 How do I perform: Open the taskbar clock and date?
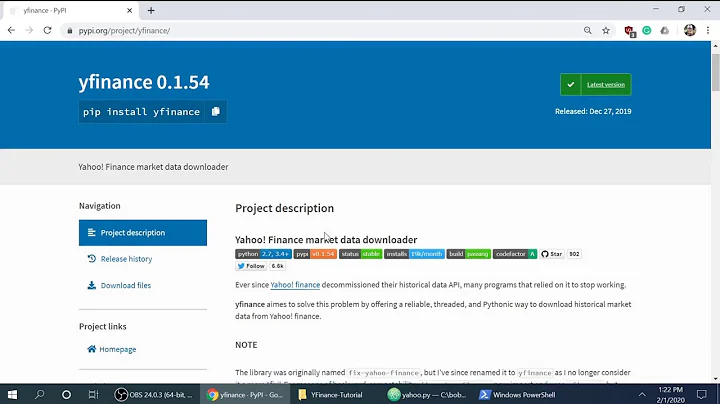pos(670,394)
